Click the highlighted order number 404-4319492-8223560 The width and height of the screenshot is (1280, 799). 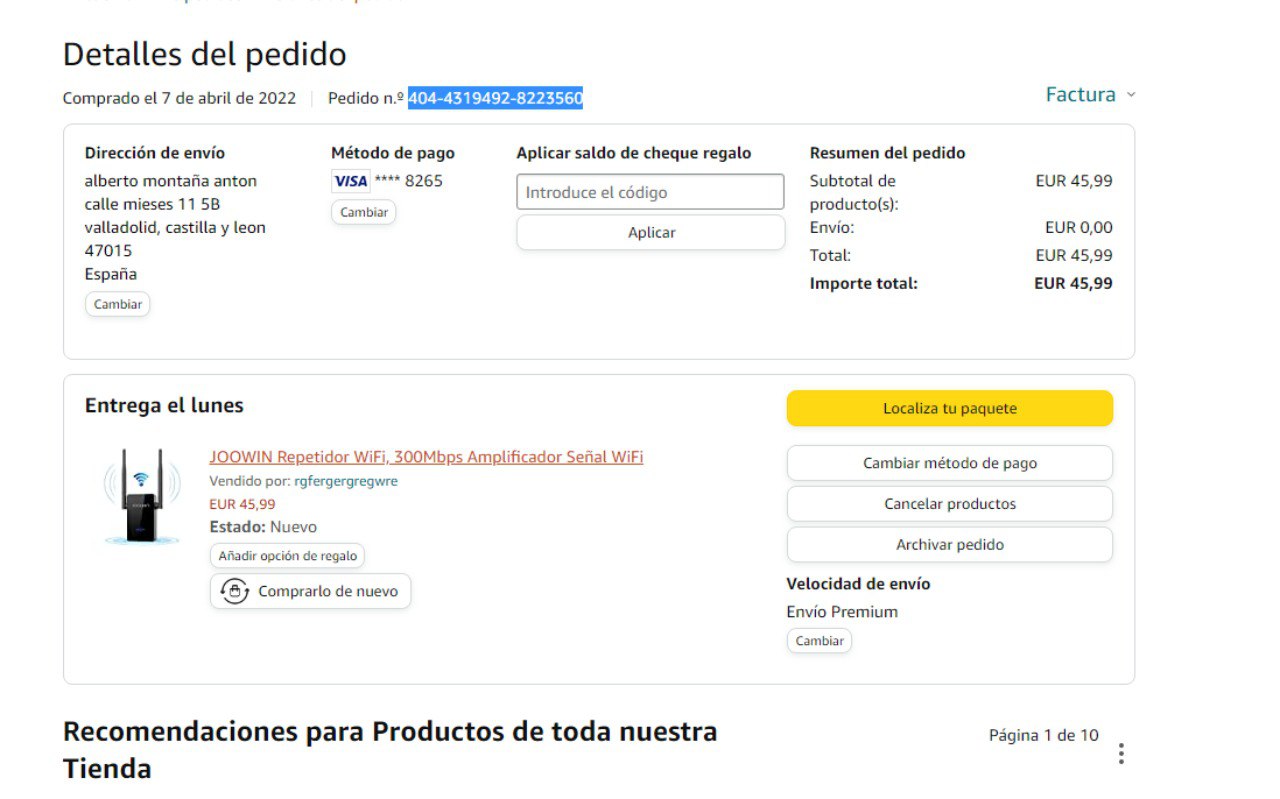point(495,98)
